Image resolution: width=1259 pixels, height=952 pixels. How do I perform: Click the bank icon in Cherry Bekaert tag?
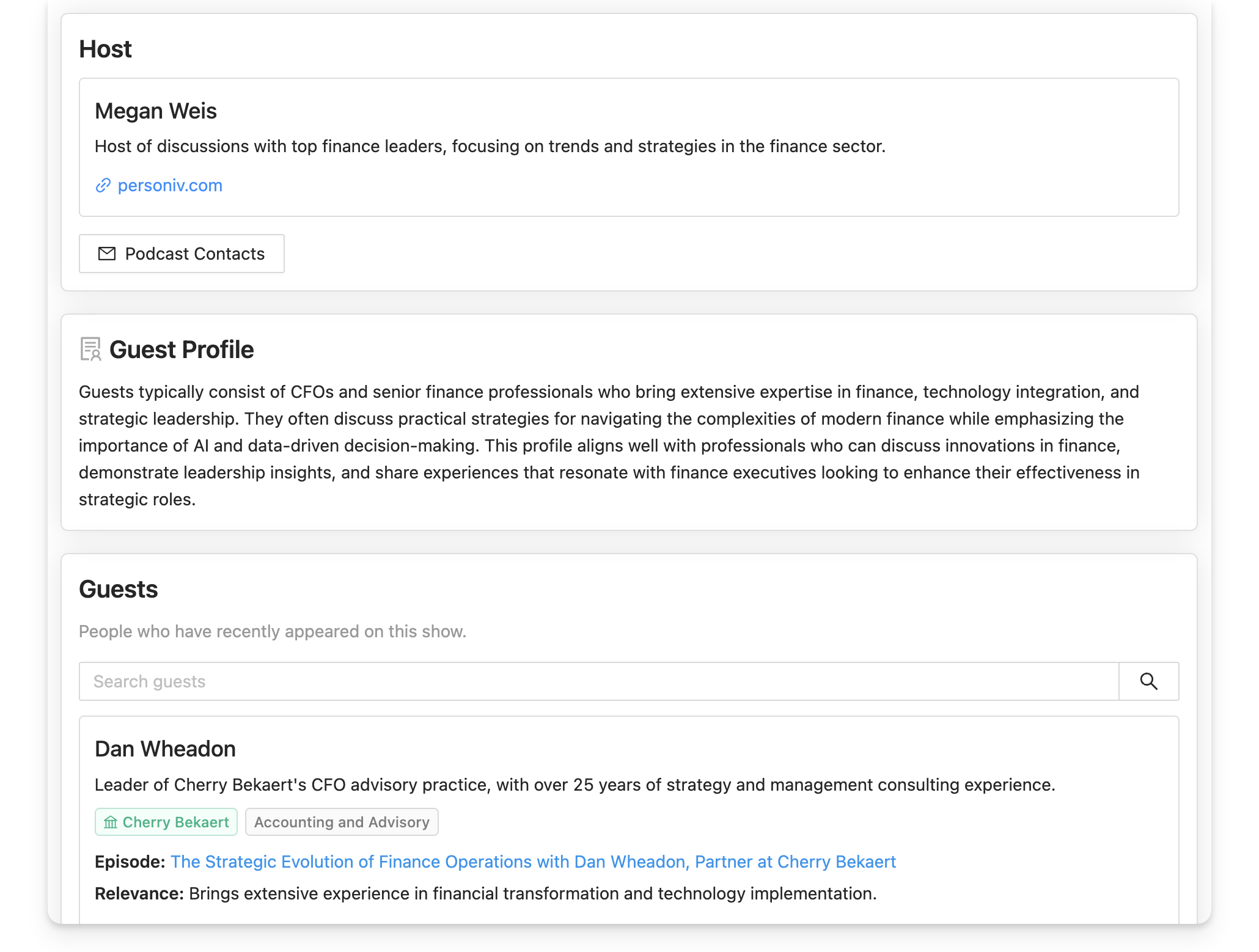pos(111,822)
